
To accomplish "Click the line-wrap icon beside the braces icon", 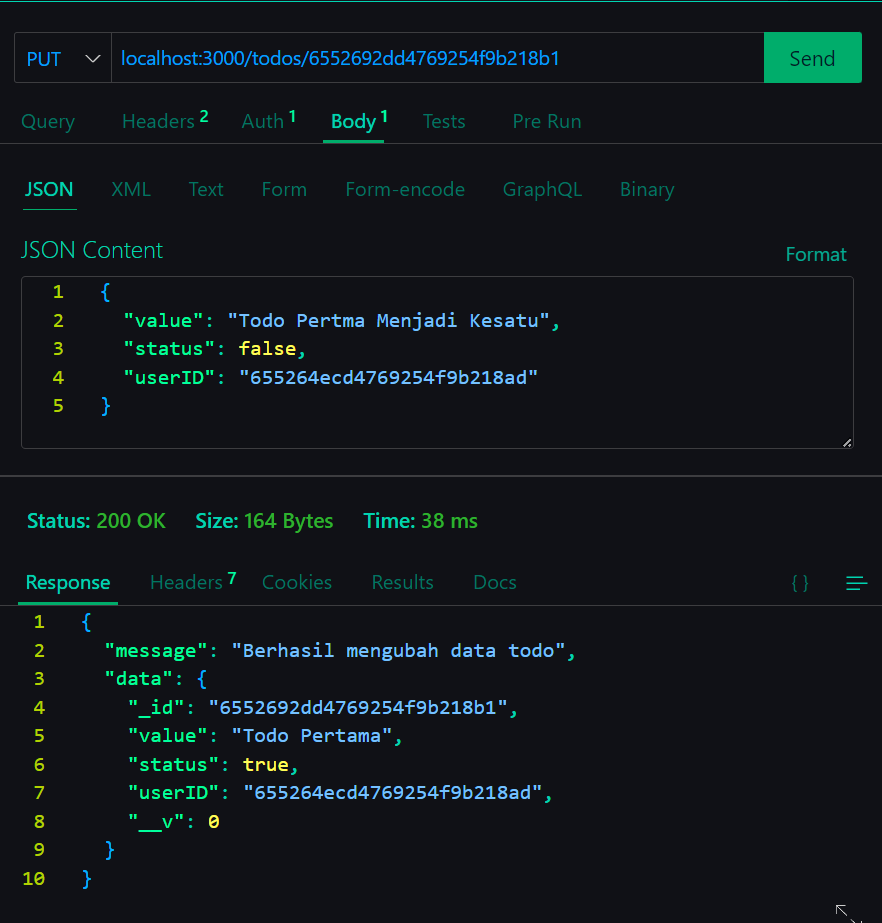I will pyautogui.click(x=856, y=583).
